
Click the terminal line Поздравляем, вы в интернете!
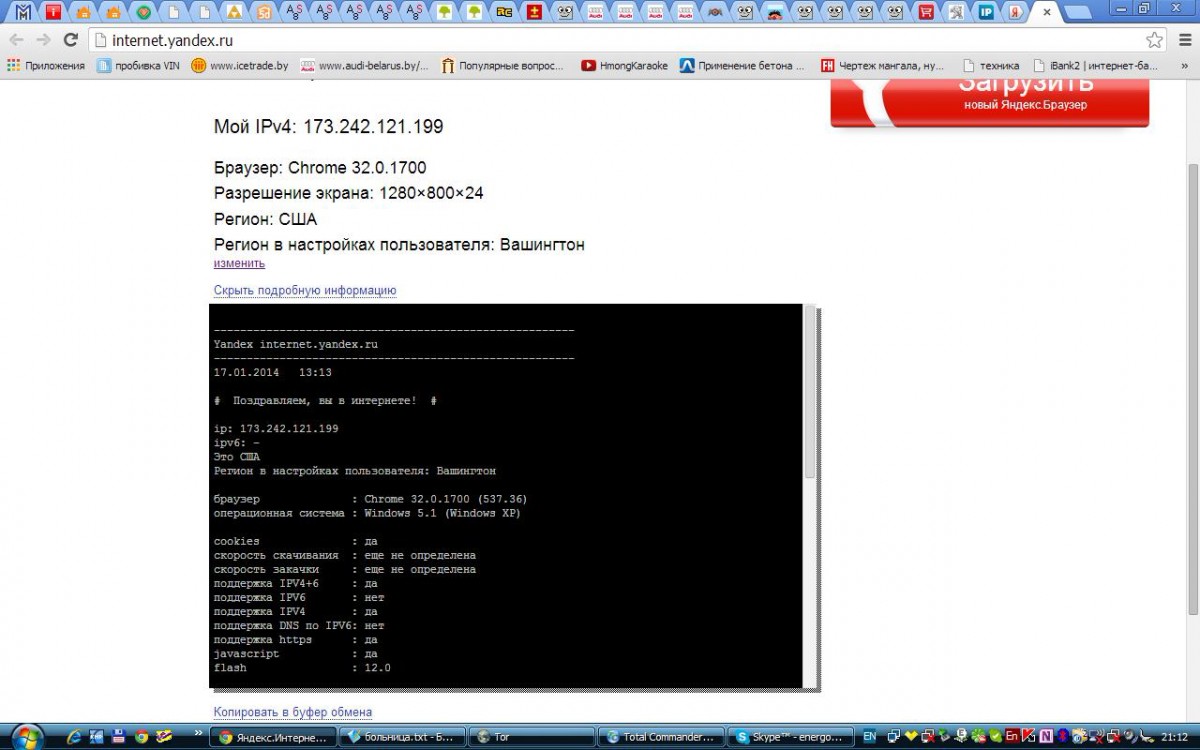pos(325,400)
